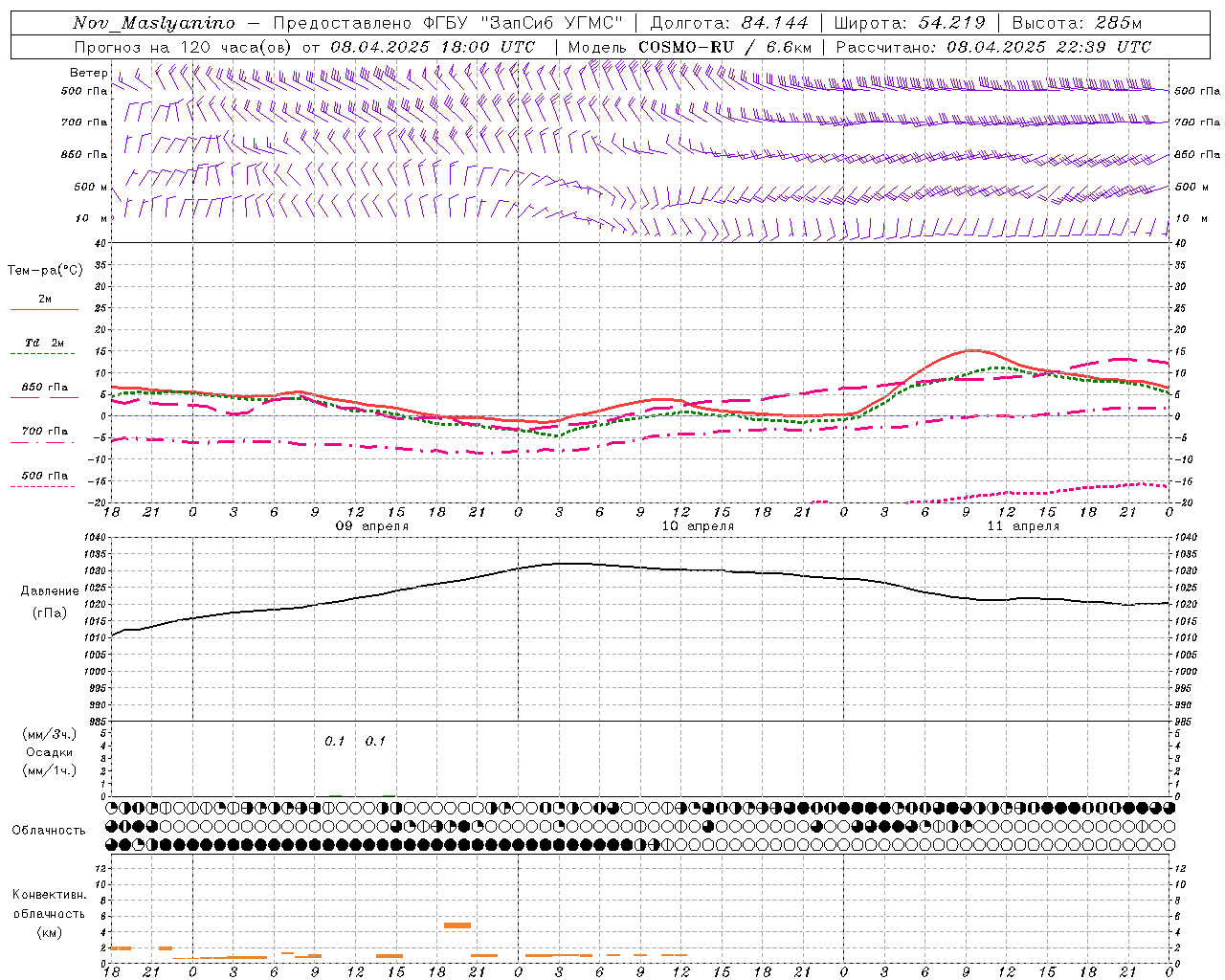The width and height of the screenshot is (1225, 980).
Task: Click the 'Модель COSMO-RU / 6.6км' text
Action: click(x=690, y=47)
